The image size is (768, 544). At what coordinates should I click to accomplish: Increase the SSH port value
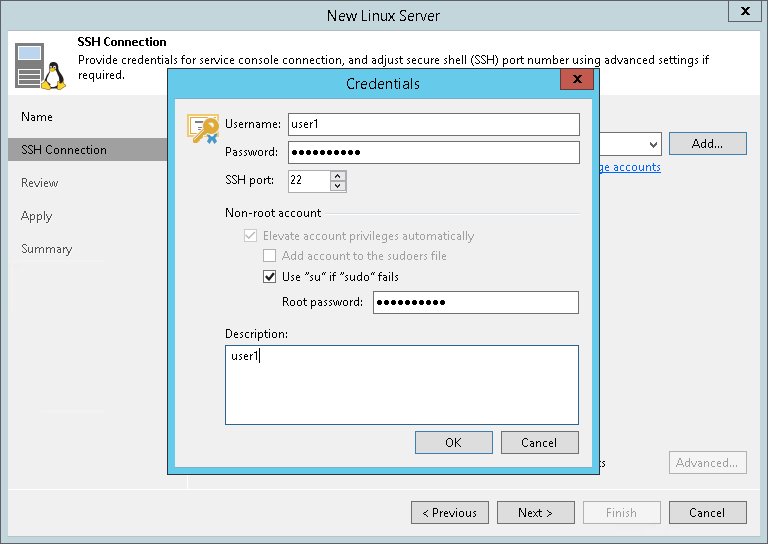pos(338,176)
